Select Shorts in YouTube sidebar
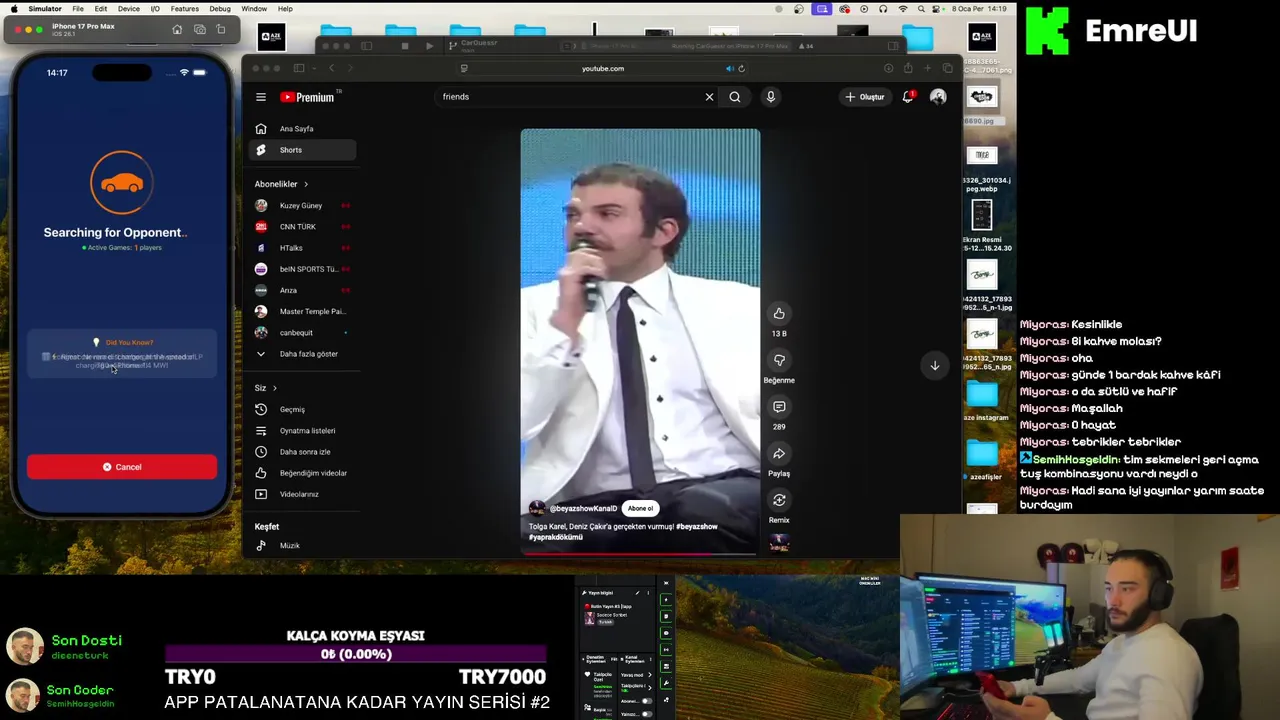1280x720 pixels. [302, 150]
